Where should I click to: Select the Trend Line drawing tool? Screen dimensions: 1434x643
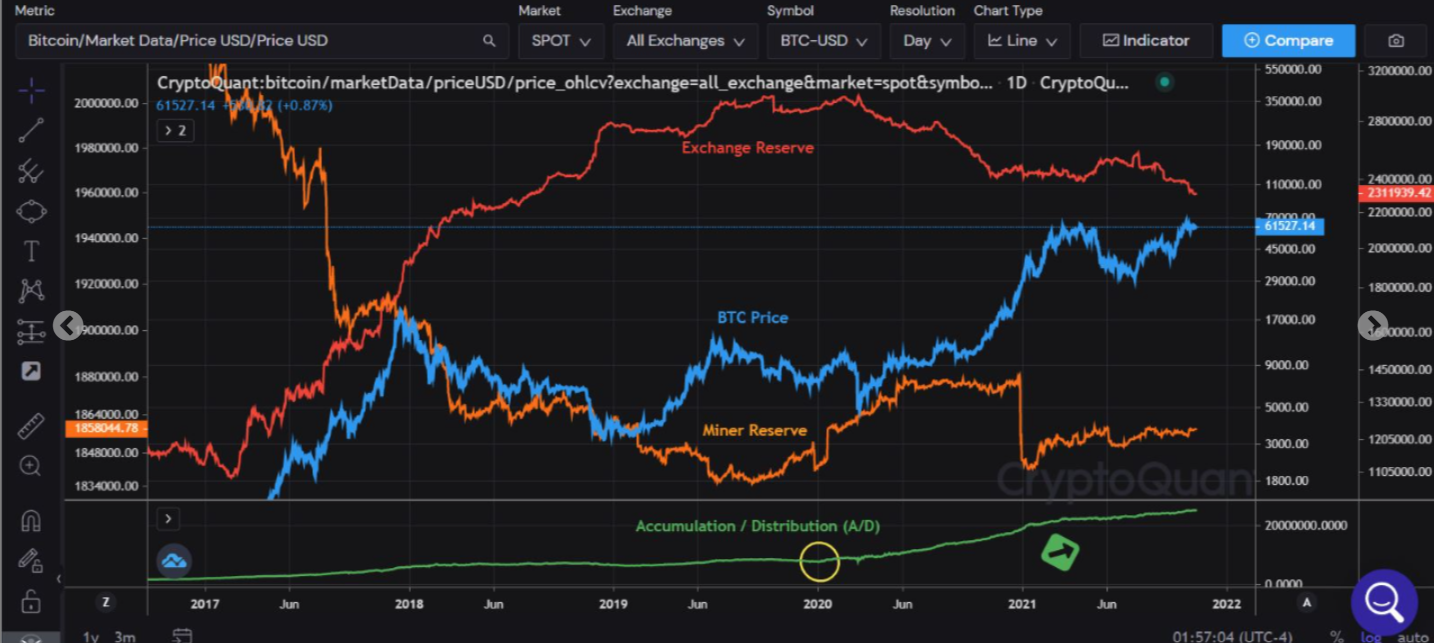click(x=31, y=129)
